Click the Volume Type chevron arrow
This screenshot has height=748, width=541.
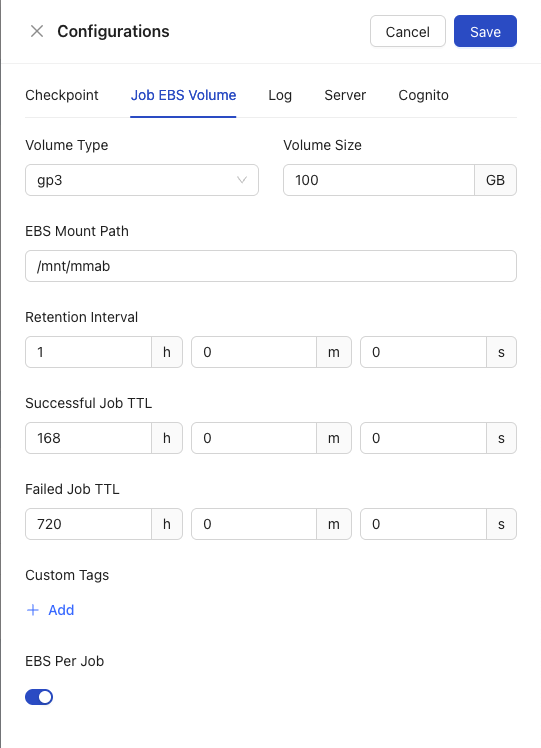[242, 180]
